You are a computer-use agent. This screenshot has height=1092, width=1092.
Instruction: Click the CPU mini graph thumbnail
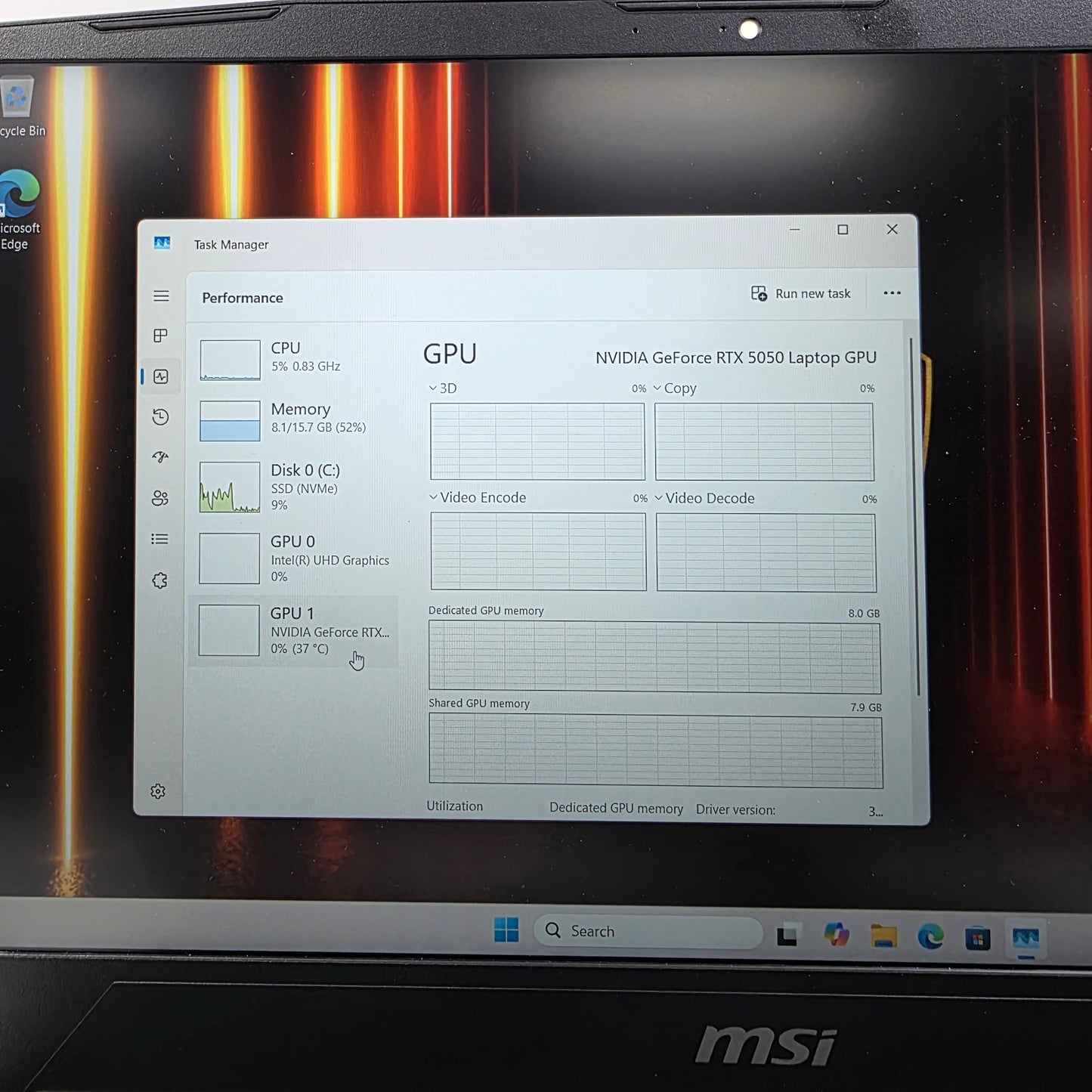coord(230,360)
